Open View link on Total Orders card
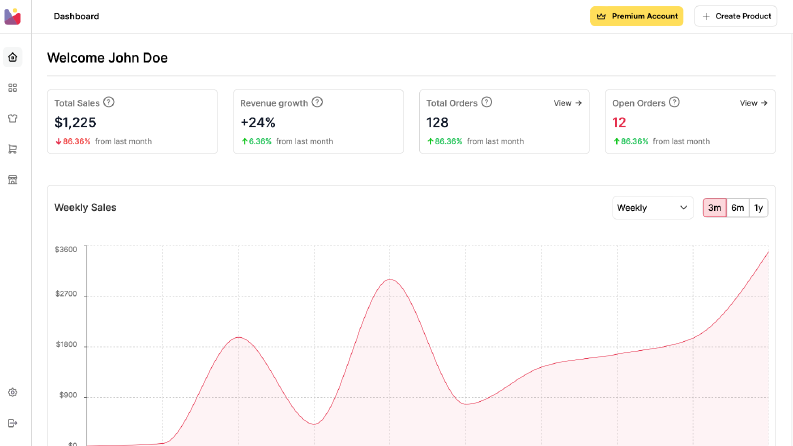 pyautogui.click(x=567, y=103)
